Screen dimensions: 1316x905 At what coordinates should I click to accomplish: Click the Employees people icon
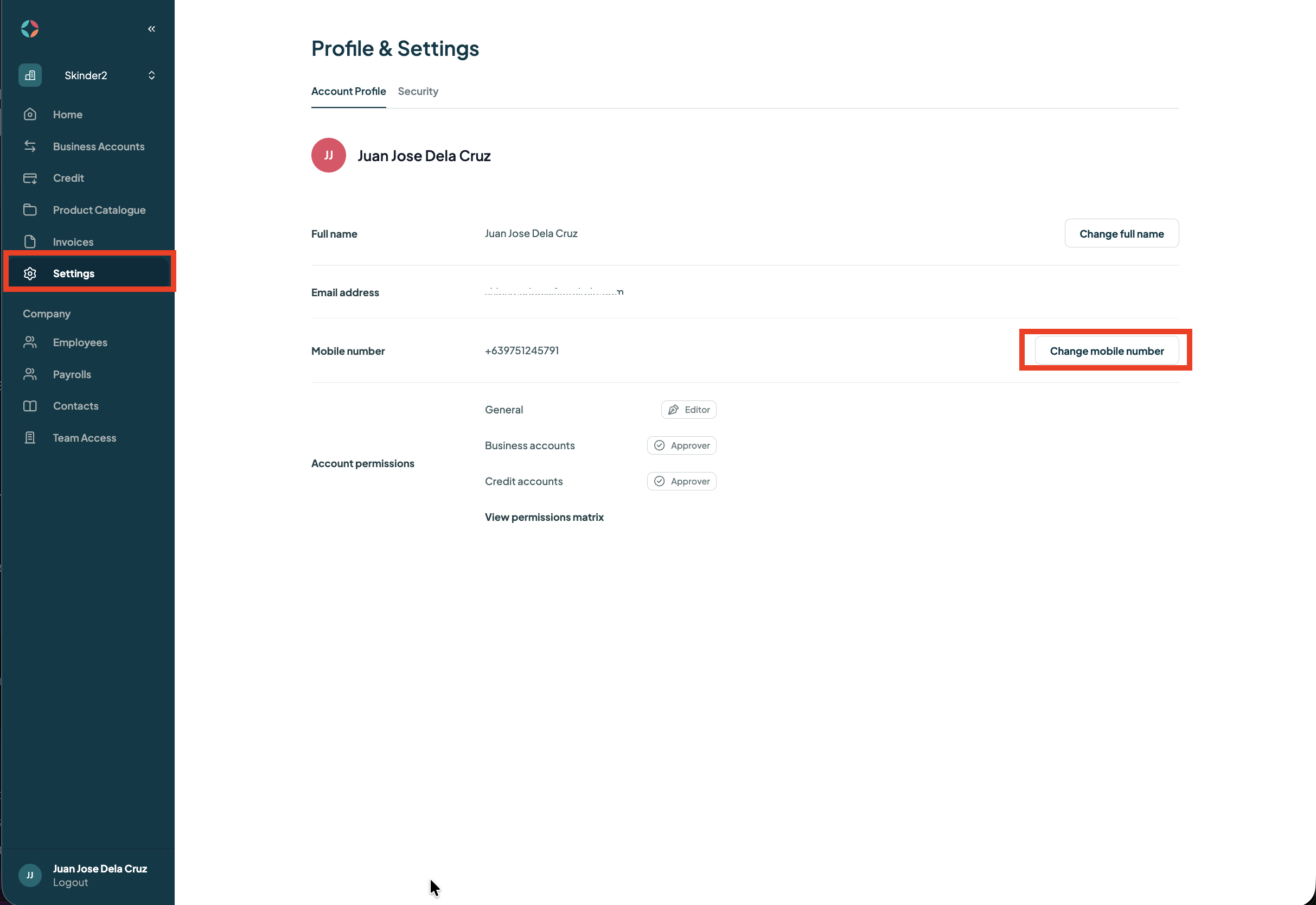click(x=30, y=342)
